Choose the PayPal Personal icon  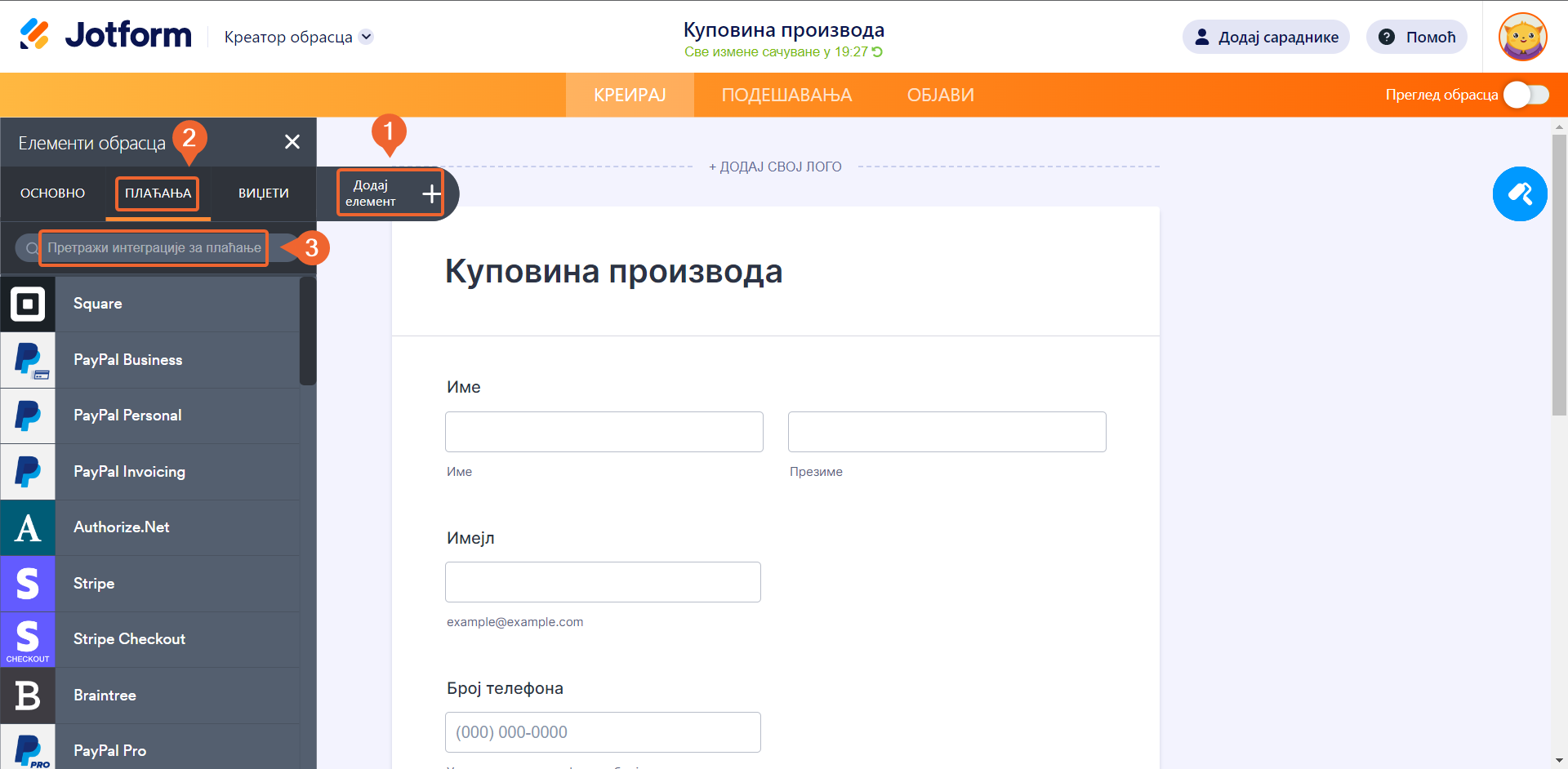click(28, 416)
